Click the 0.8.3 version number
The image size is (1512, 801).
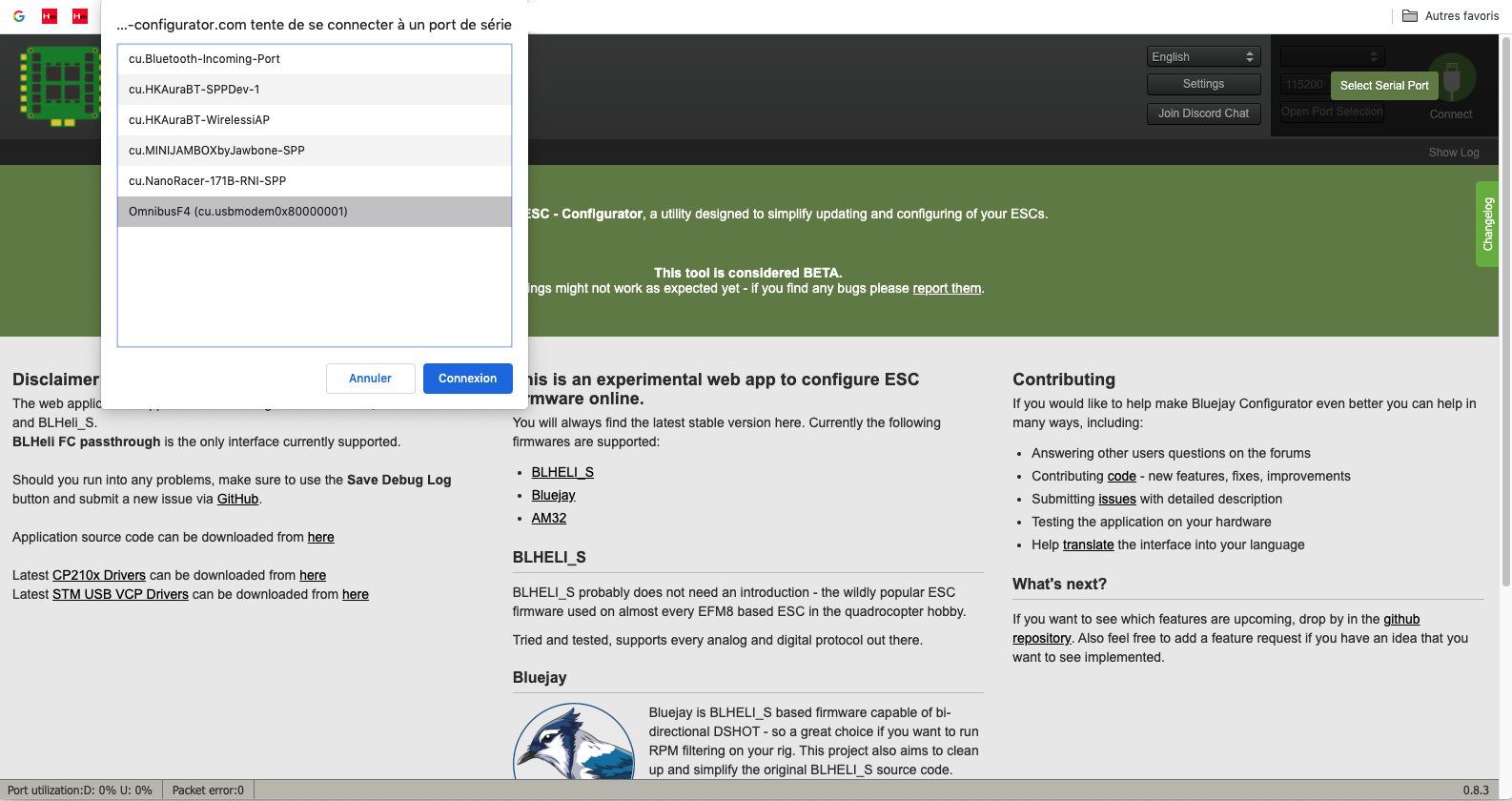[1476, 791]
